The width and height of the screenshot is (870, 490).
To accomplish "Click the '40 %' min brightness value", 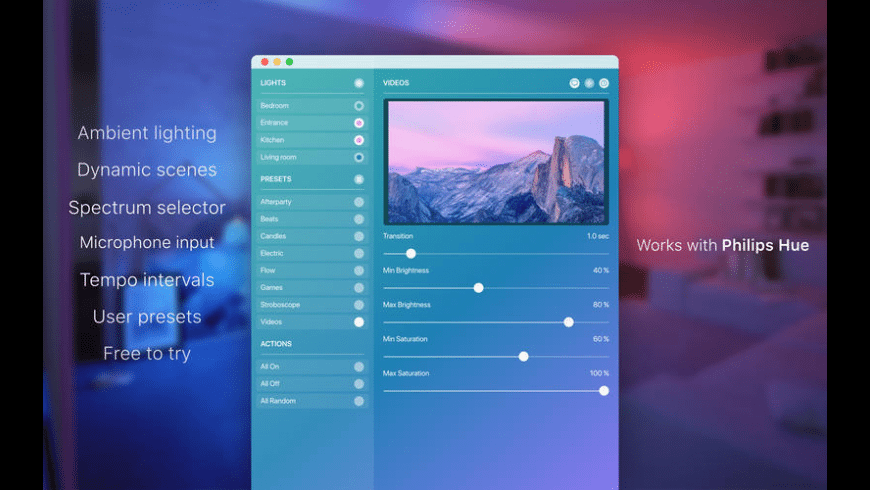I will [600, 271].
